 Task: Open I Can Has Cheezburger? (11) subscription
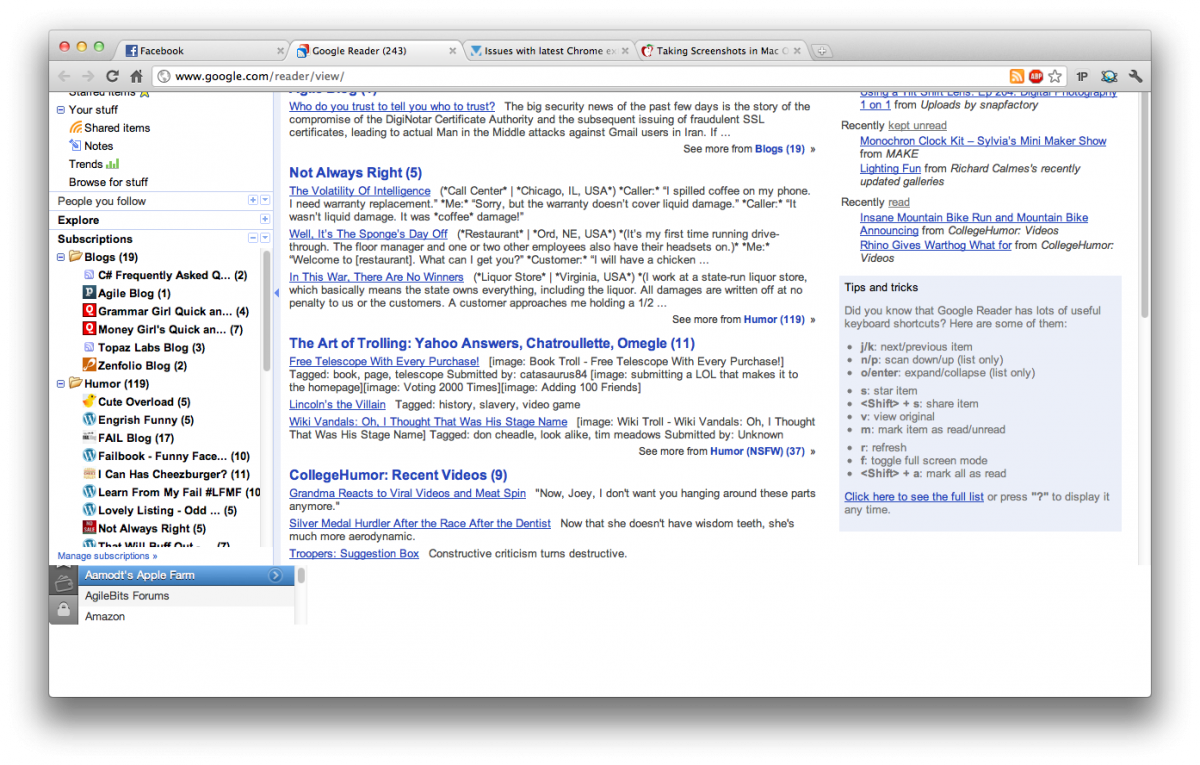174,474
